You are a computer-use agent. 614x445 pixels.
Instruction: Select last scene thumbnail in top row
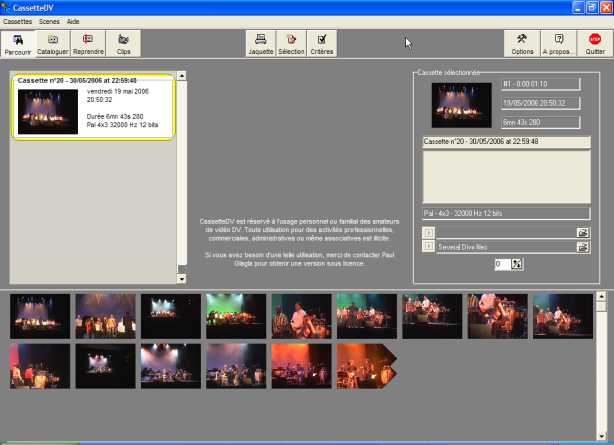563,316
